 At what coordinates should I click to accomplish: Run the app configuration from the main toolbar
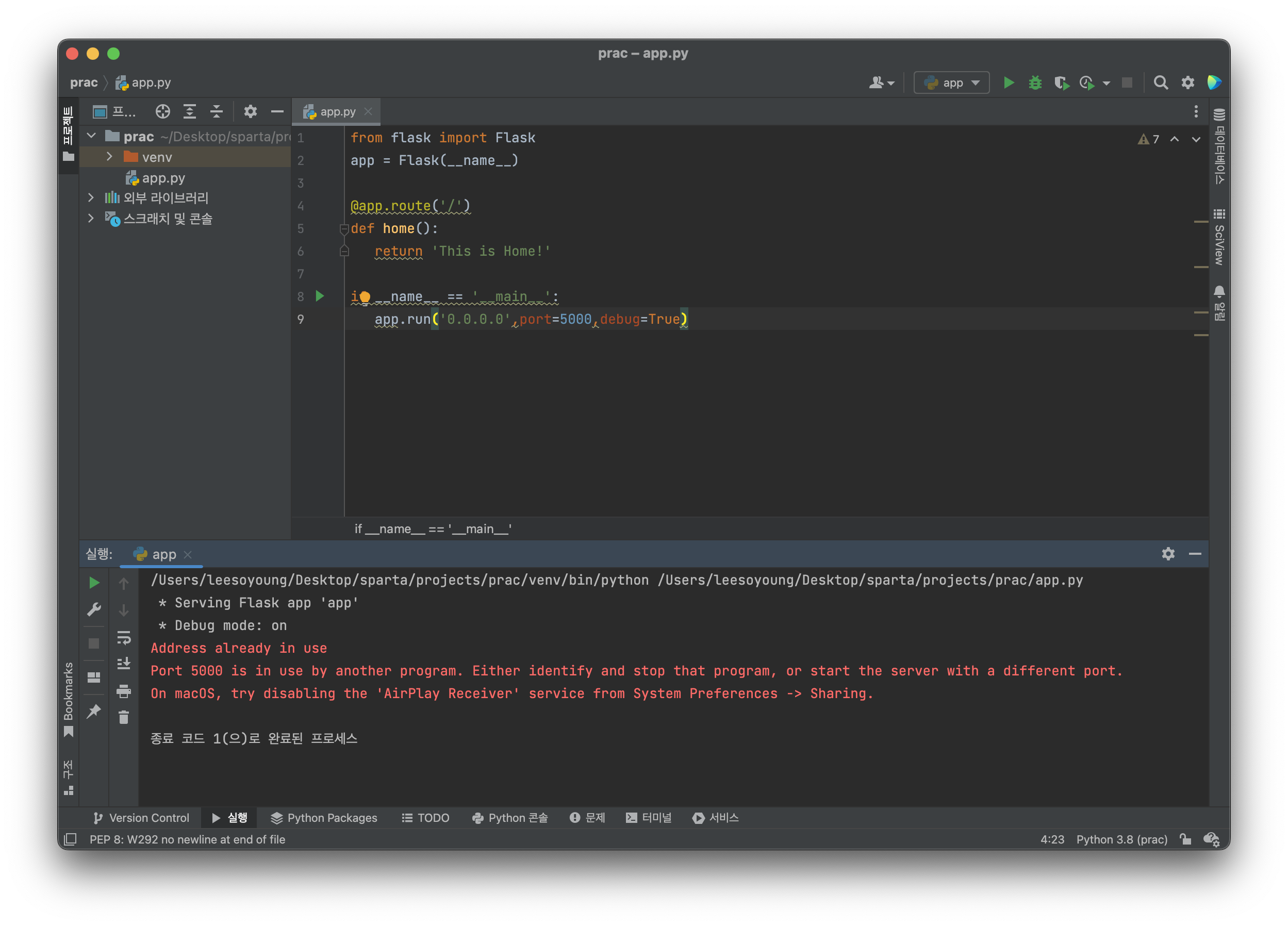[1009, 83]
